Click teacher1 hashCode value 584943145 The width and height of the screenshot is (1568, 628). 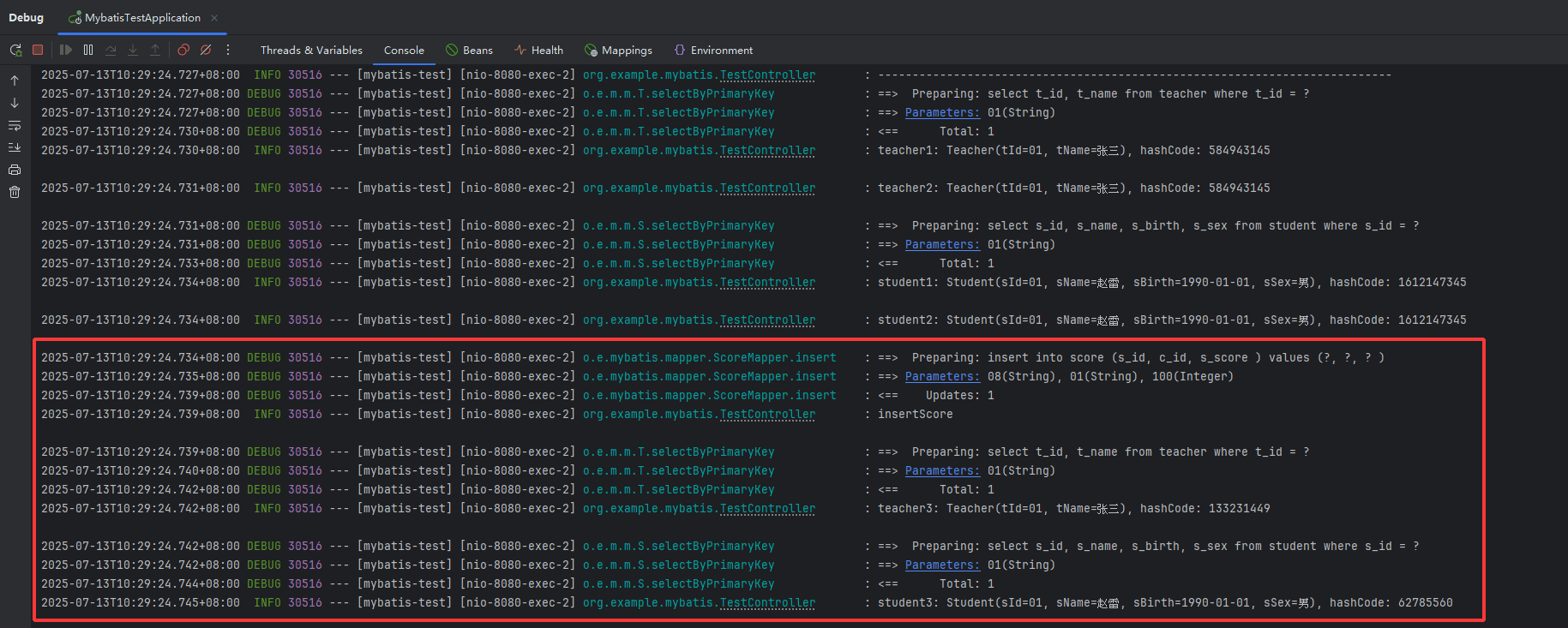[x=1240, y=150]
